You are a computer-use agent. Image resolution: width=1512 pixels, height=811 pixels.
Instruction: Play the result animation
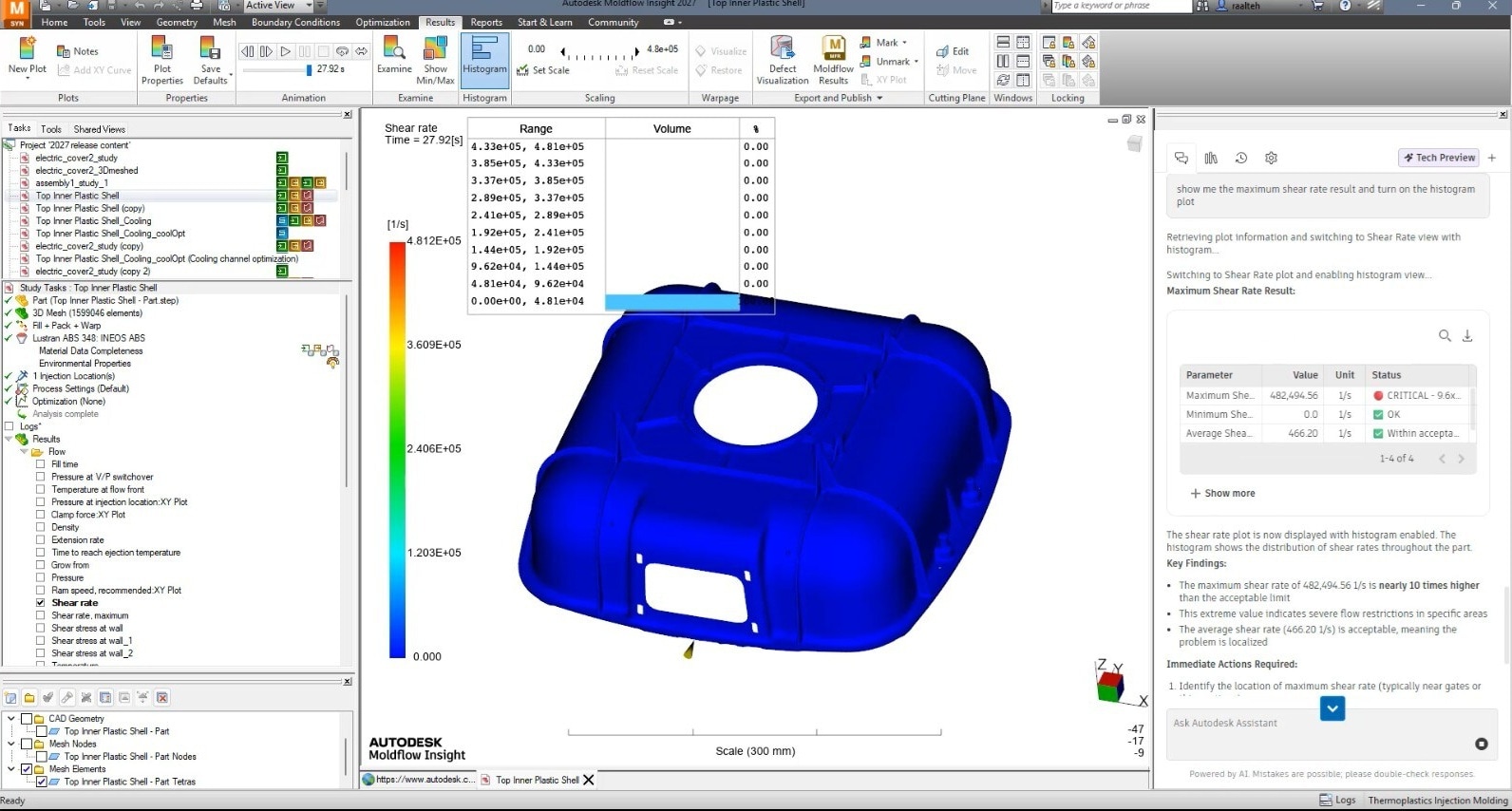tap(285, 51)
